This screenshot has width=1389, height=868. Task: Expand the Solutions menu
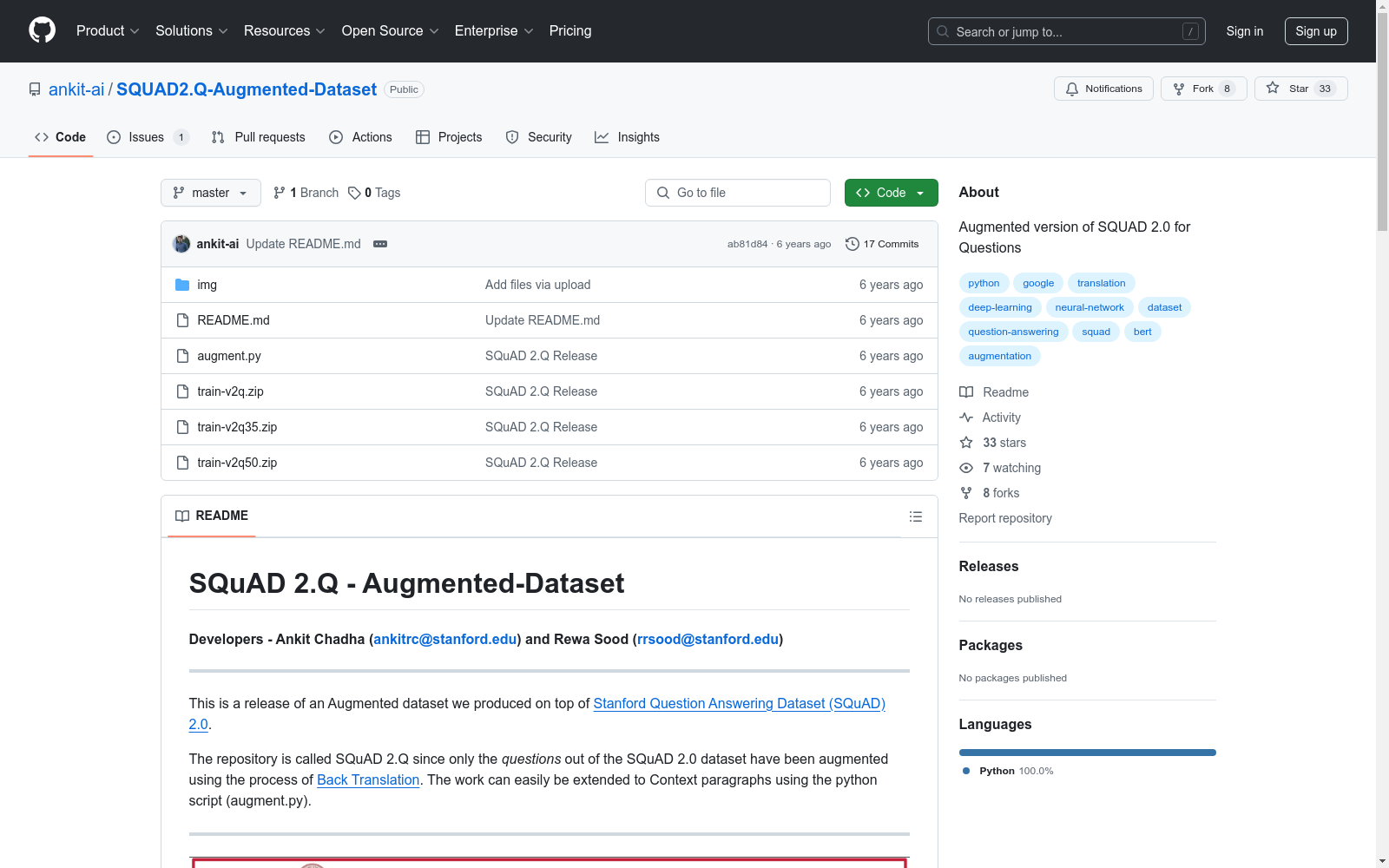coord(192,31)
